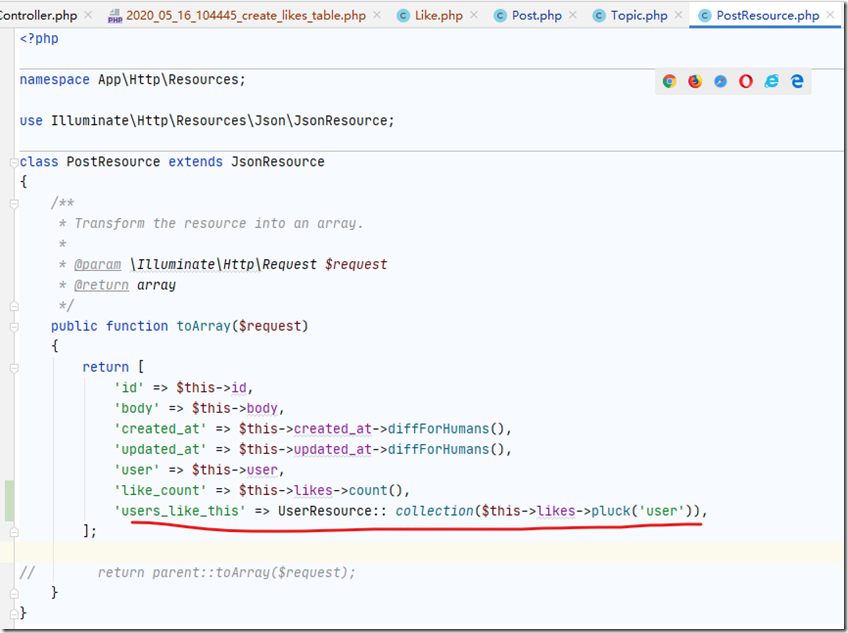This screenshot has width=848, height=633.
Task: Close the Post.php tab
Action: coord(573,15)
